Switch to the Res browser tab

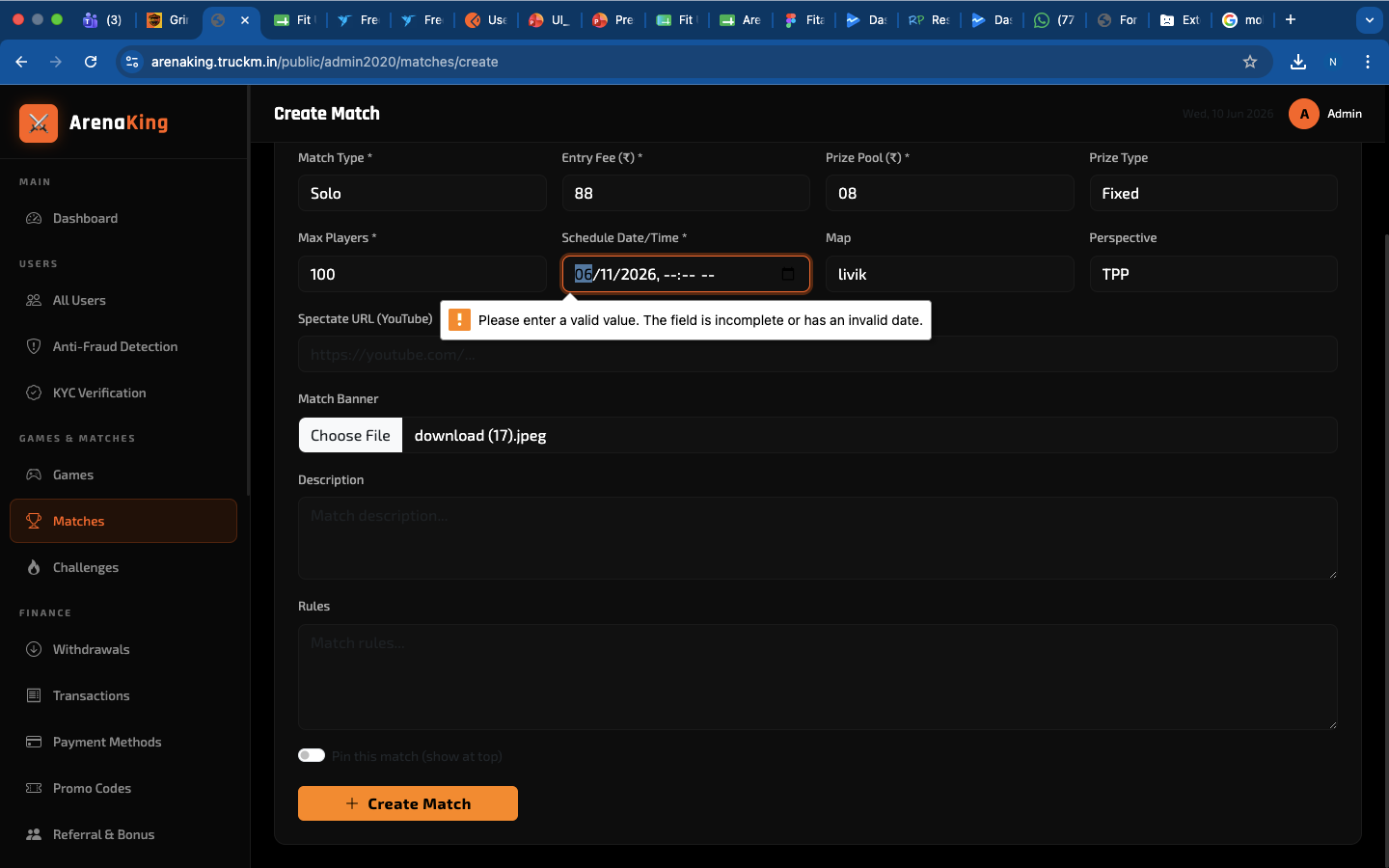[x=930, y=19]
